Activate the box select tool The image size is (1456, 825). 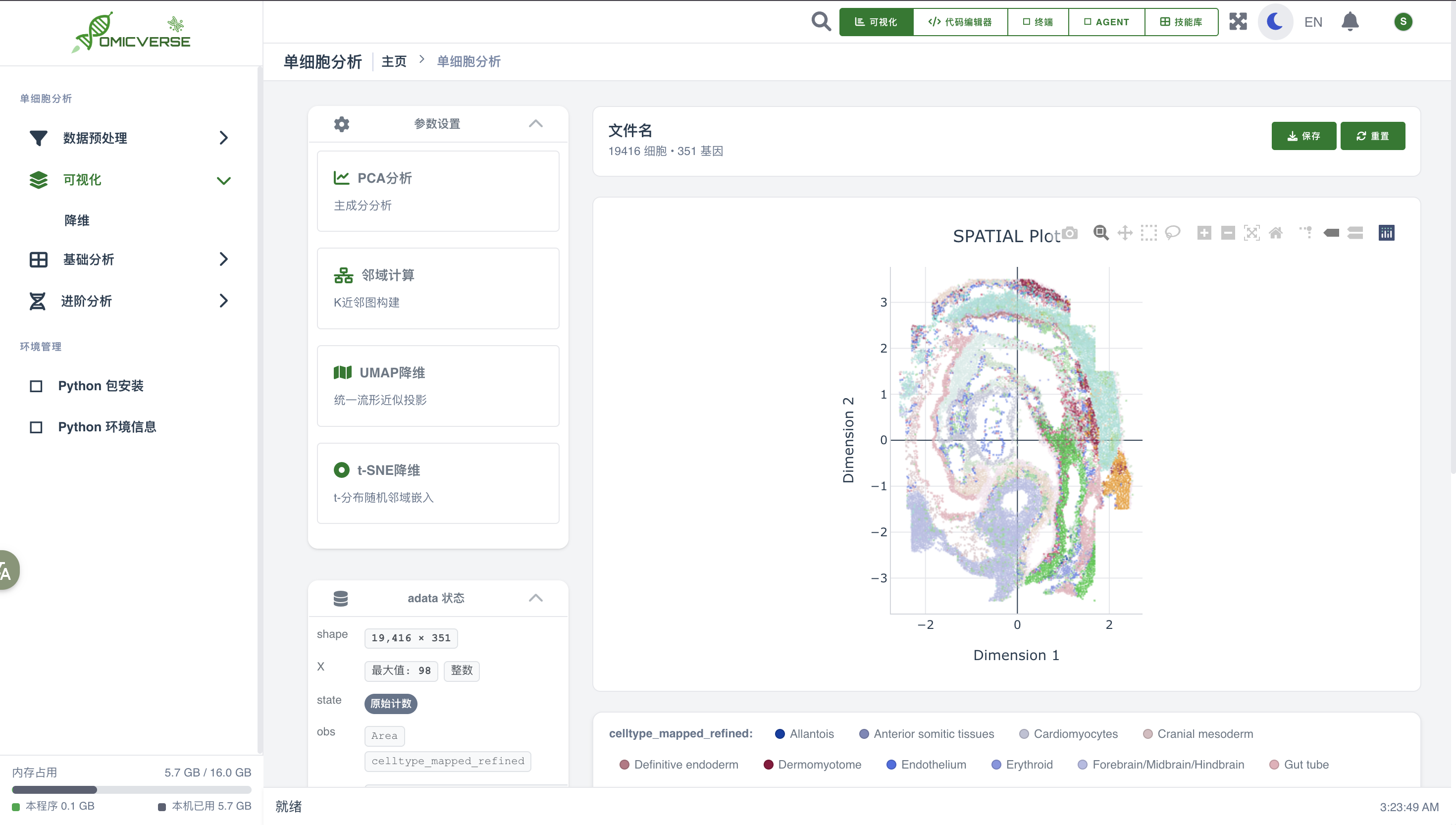point(1148,233)
